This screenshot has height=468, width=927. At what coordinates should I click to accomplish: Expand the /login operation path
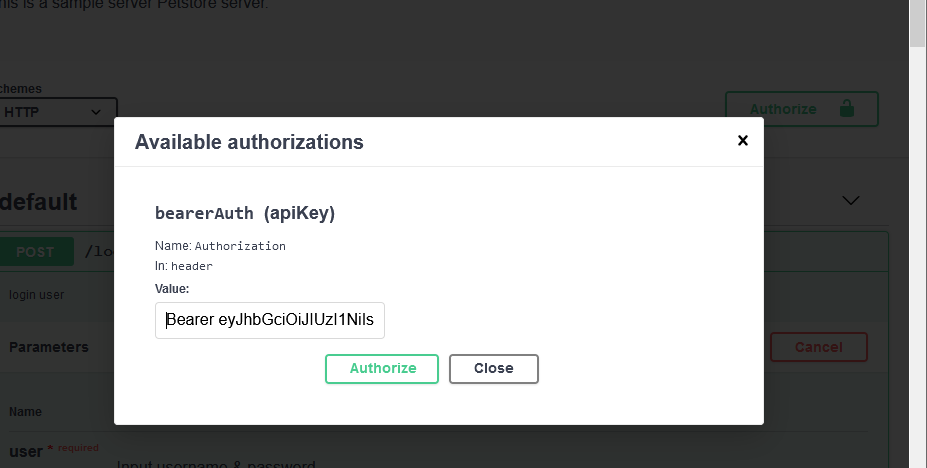coord(100,251)
